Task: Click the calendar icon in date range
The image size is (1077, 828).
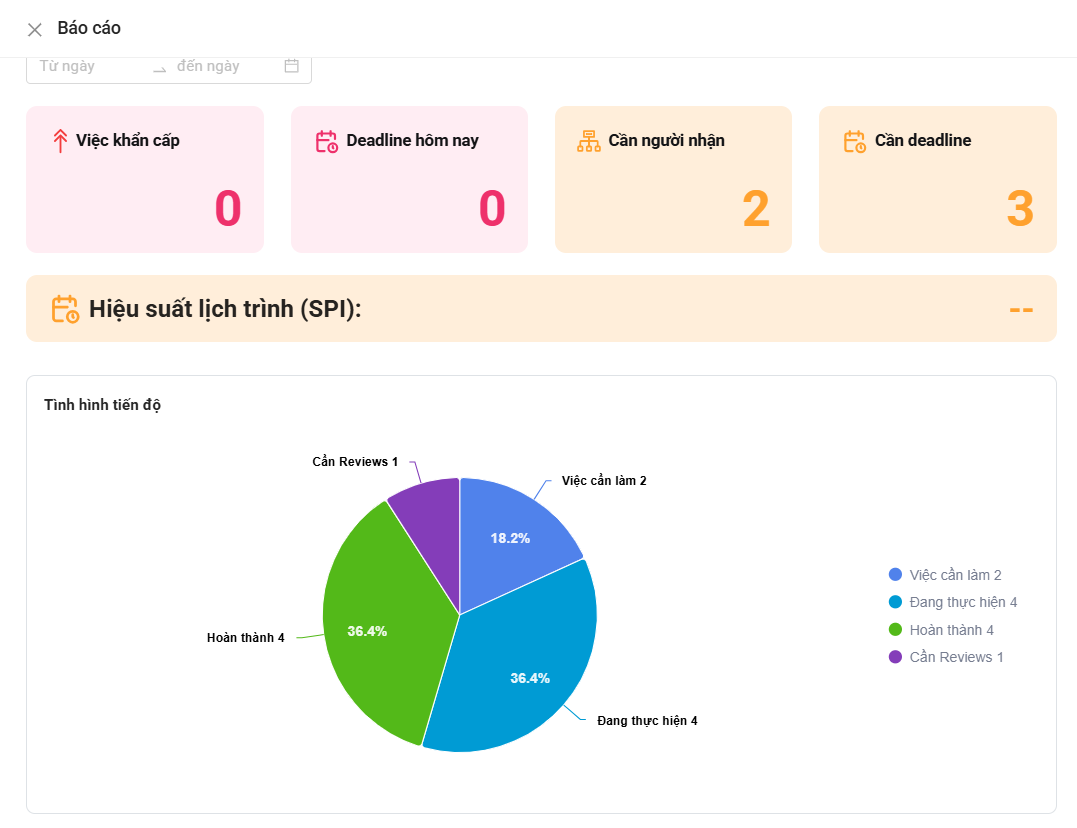Action: click(292, 66)
